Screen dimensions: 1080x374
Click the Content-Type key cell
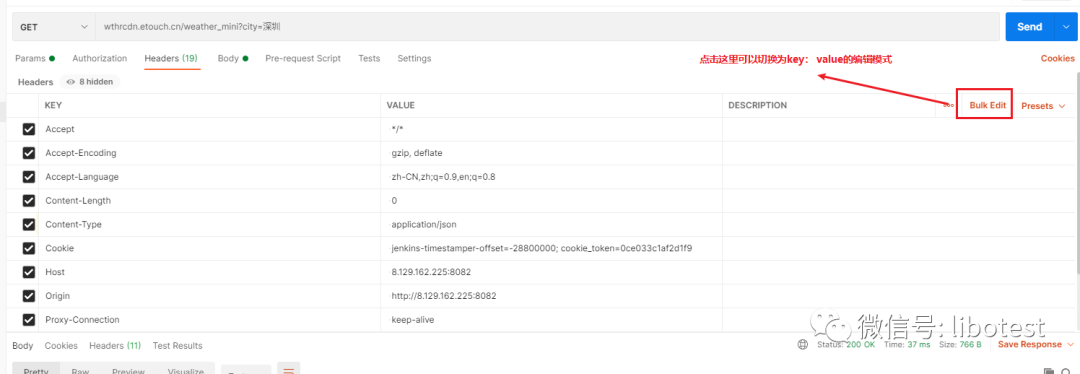(x=209, y=225)
